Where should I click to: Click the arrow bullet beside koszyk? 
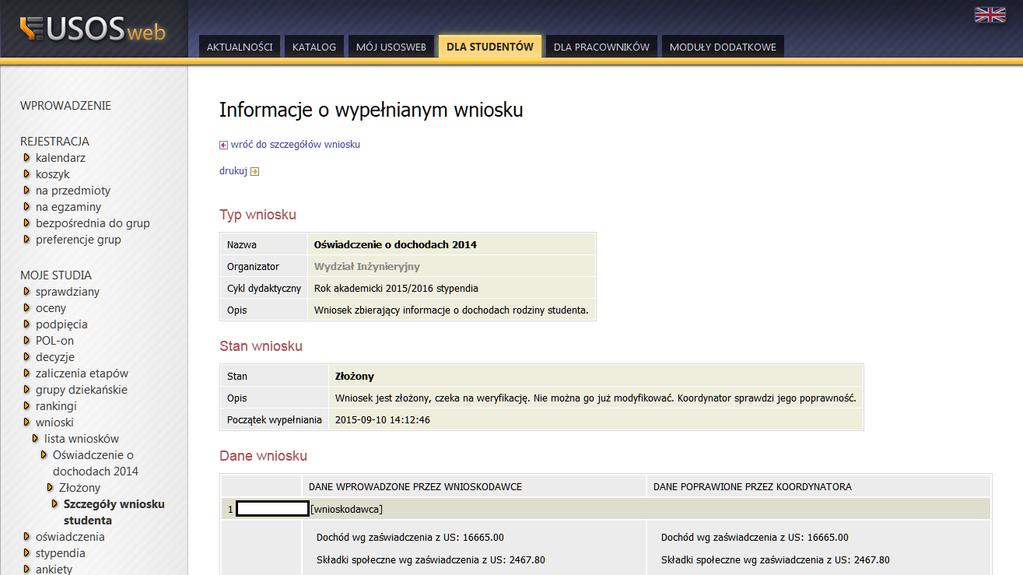pyautogui.click(x=27, y=174)
